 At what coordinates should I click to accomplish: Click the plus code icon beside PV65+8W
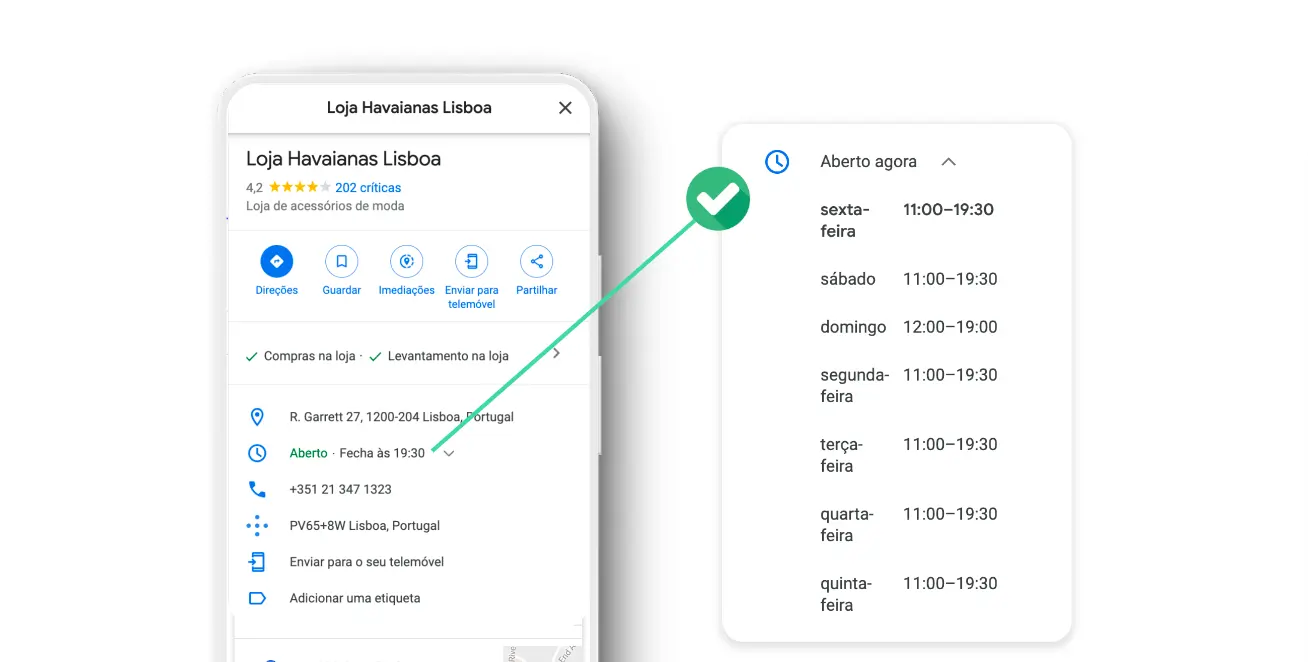[x=257, y=526]
